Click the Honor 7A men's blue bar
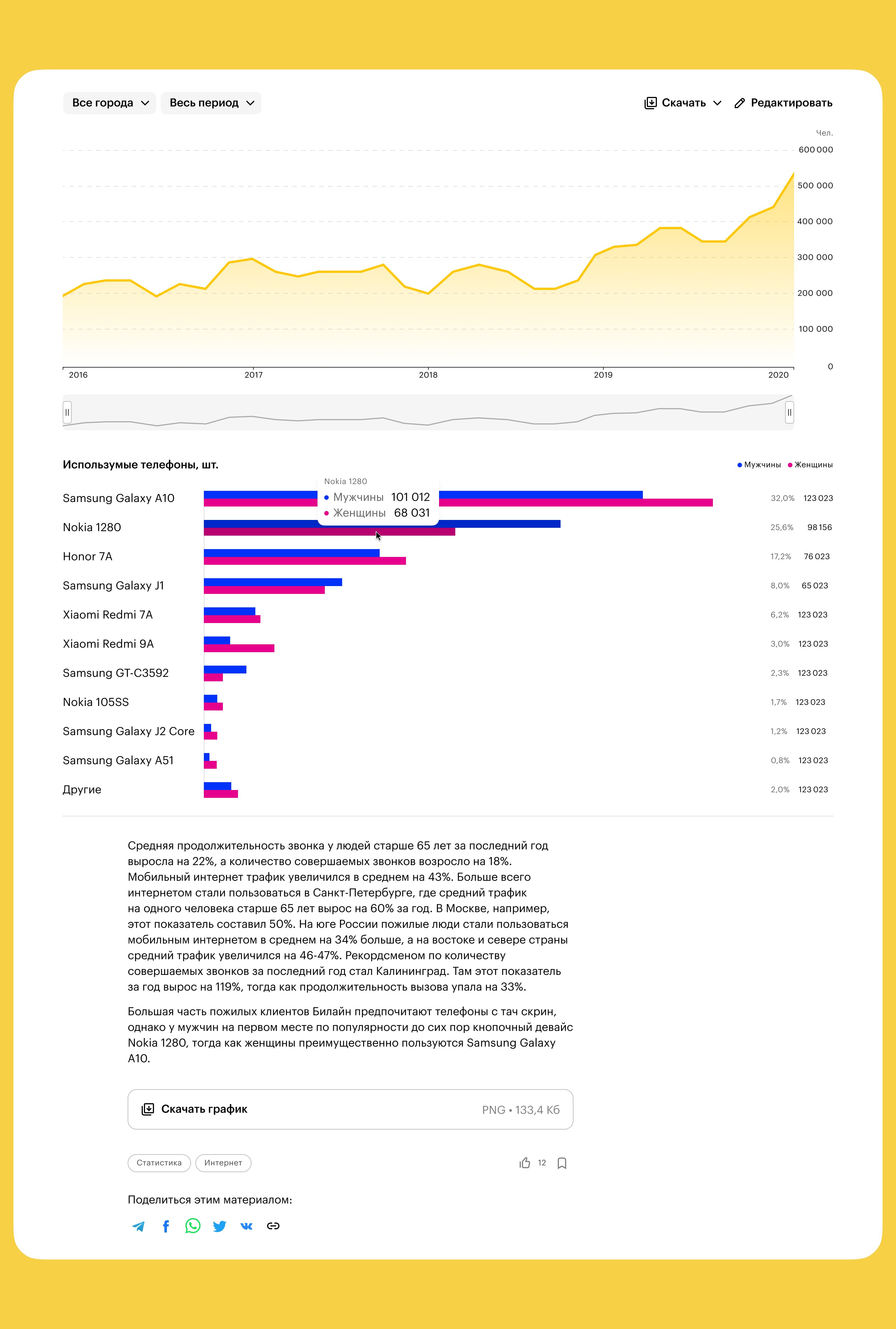 [x=291, y=553]
